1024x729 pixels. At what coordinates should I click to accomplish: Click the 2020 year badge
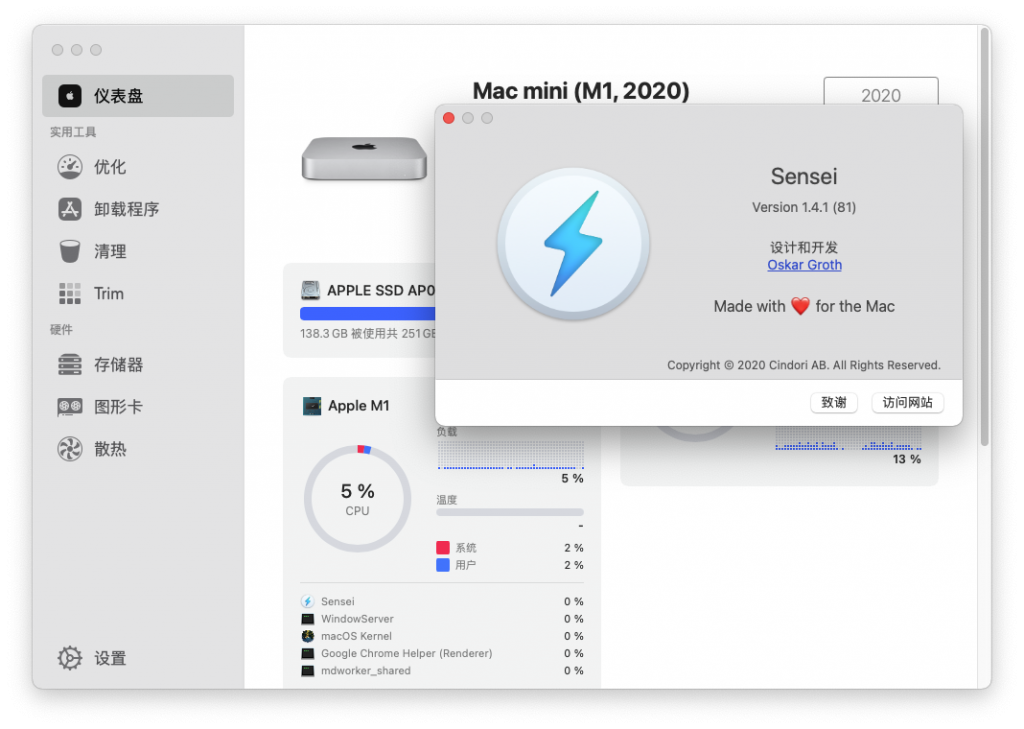click(x=881, y=91)
